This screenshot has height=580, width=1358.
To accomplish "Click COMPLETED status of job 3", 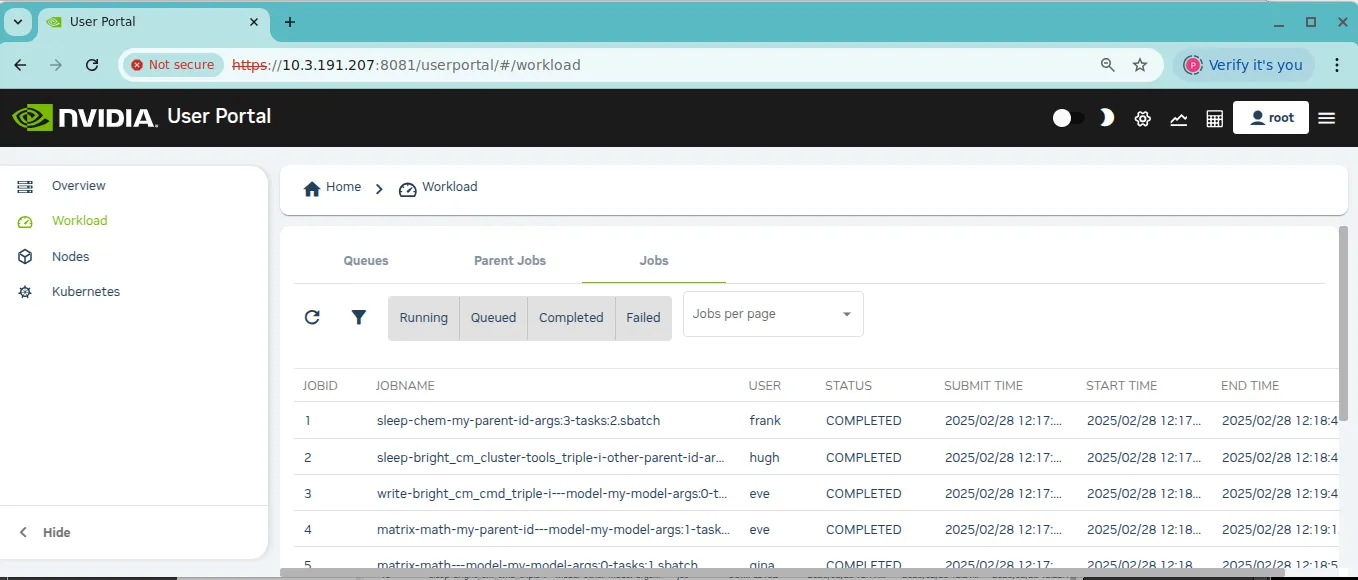I will click(x=864, y=493).
